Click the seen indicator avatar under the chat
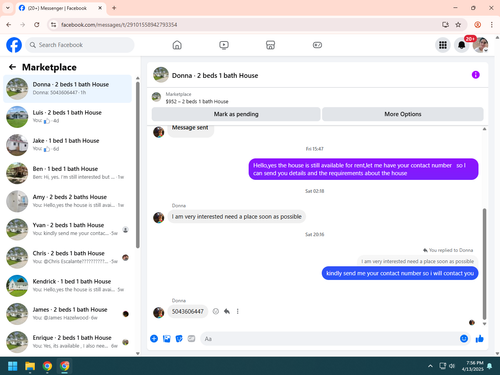500x375 pixels. point(472,322)
